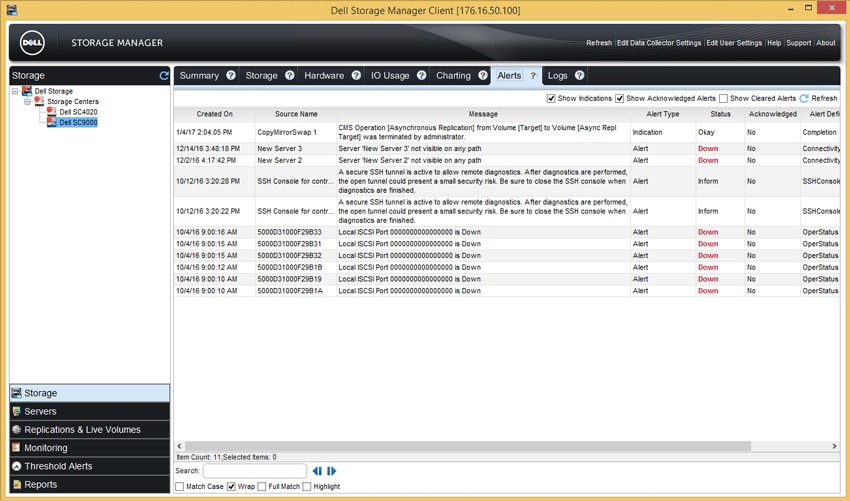
Task: Enable Show Cleared Alerts checkbox
Action: click(723, 98)
